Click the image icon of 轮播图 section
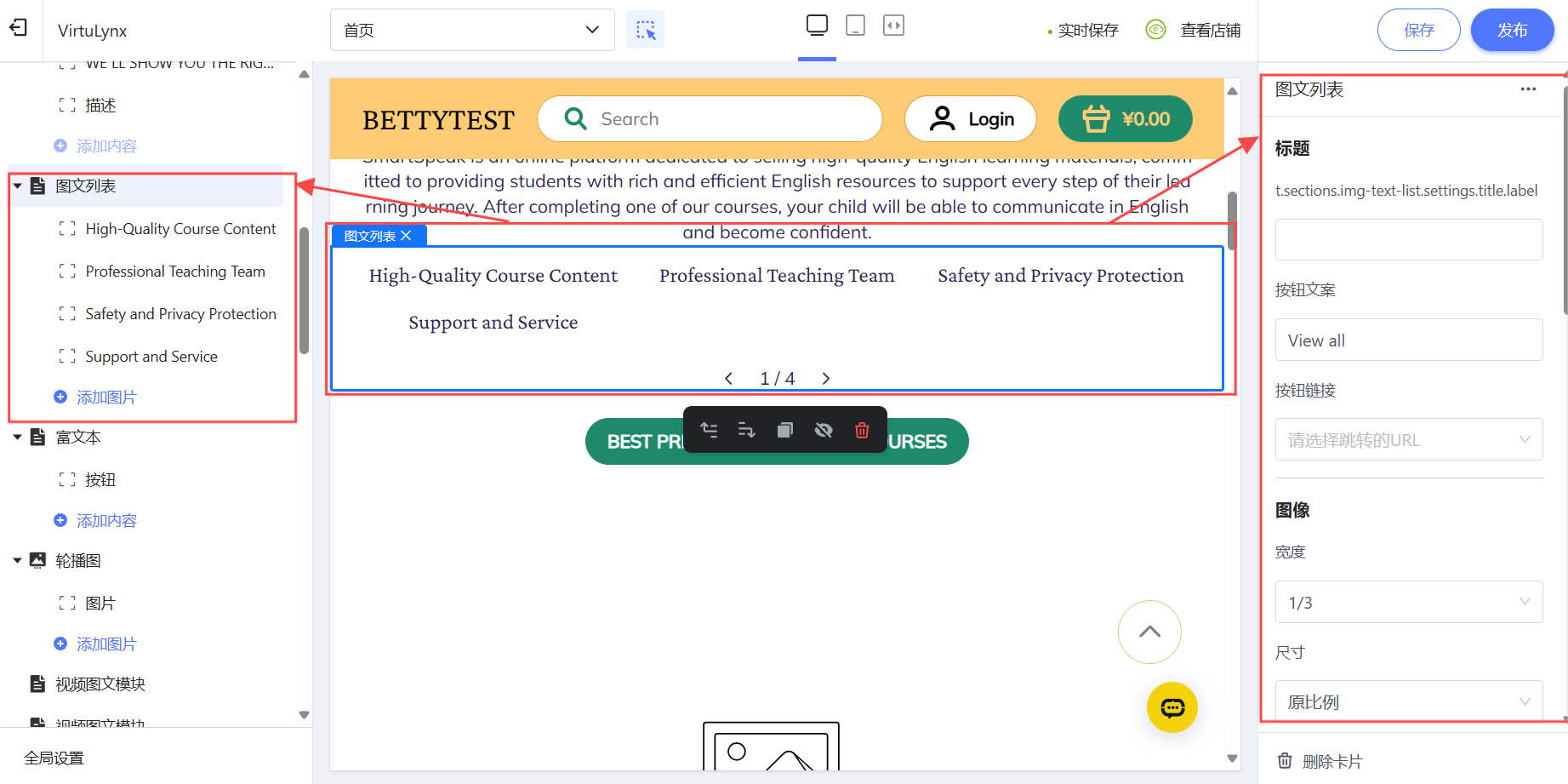 click(37, 560)
